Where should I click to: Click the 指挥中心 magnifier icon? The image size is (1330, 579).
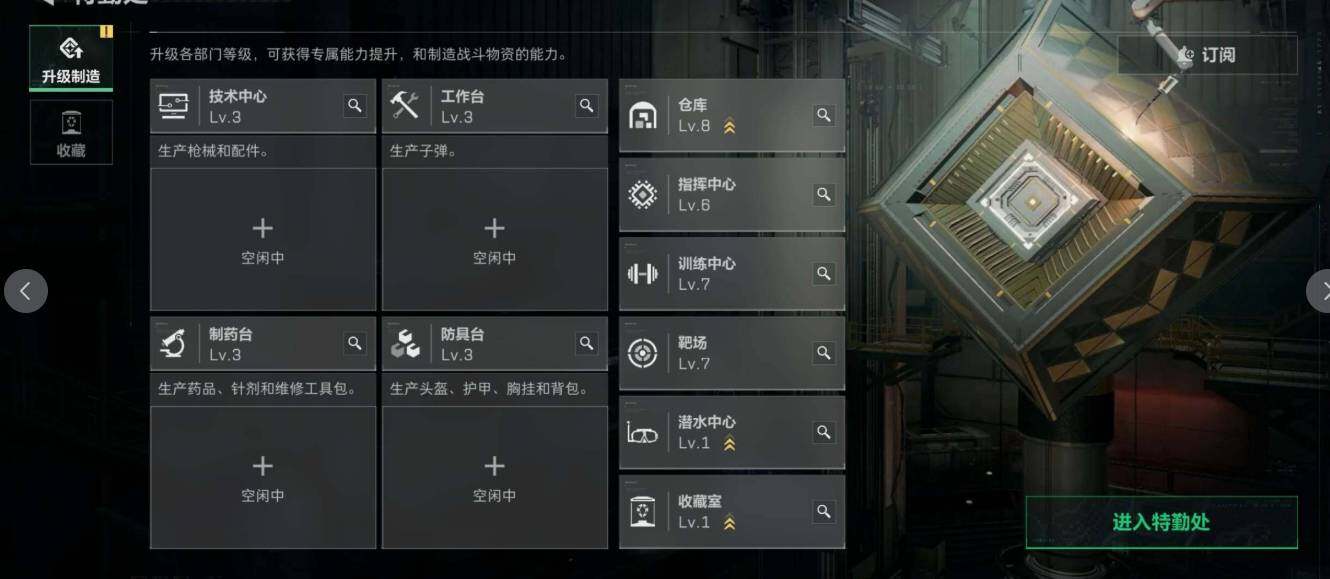click(x=824, y=194)
